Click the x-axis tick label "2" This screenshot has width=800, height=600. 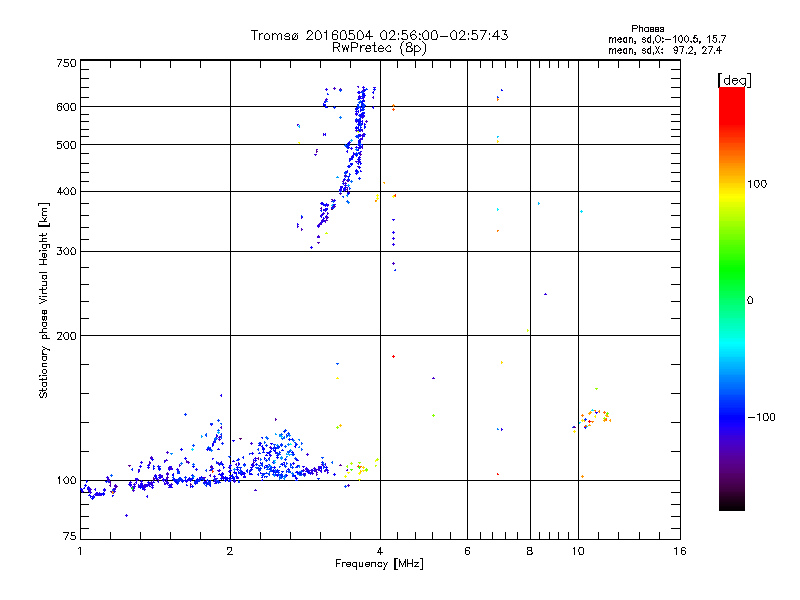tap(230, 551)
